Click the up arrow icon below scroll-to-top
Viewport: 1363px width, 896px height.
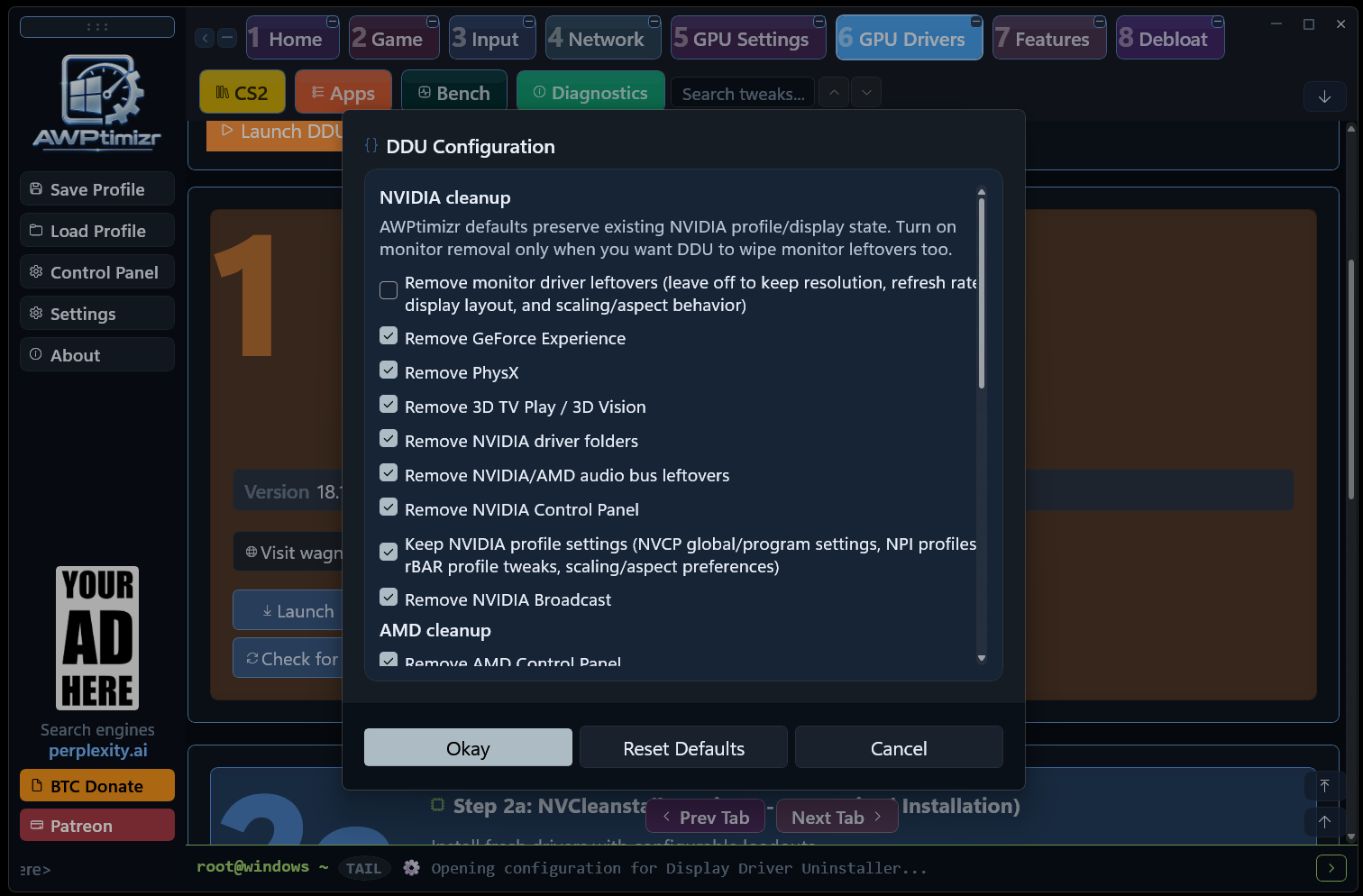(x=1324, y=821)
